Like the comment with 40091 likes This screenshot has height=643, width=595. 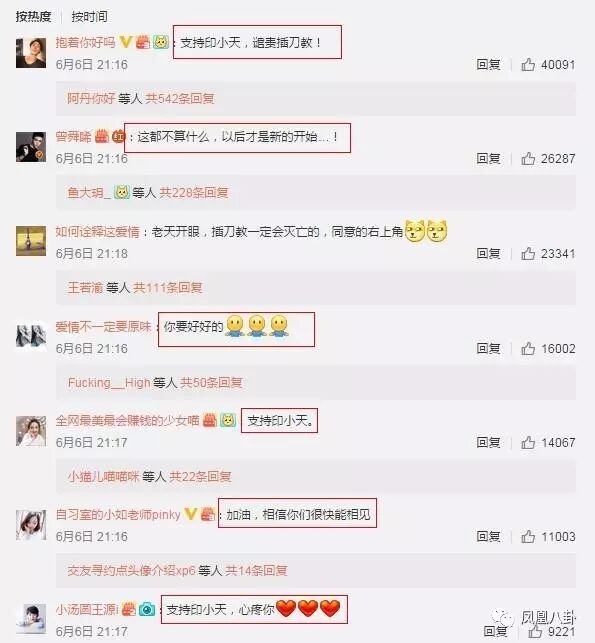(x=528, y=64)
